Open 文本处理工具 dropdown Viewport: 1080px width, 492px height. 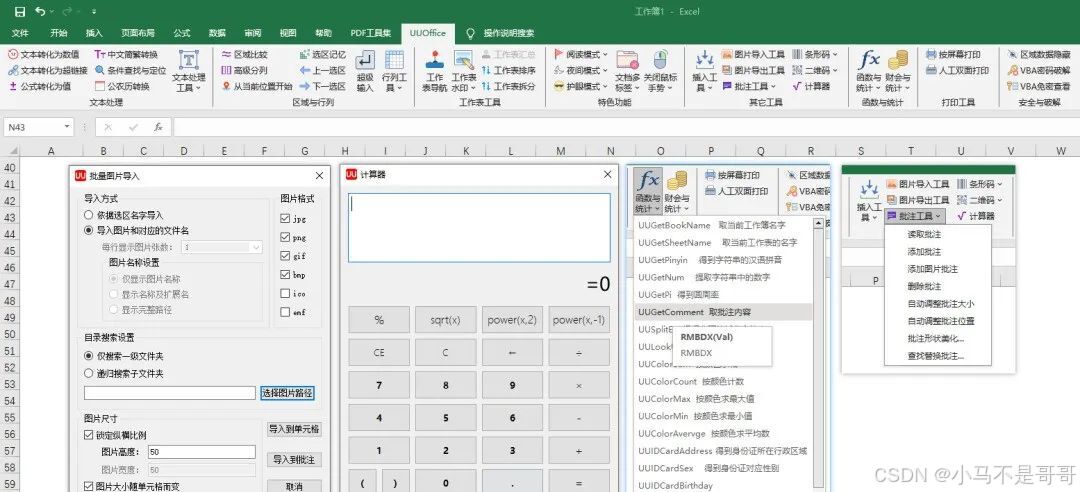tap(189, 71)
